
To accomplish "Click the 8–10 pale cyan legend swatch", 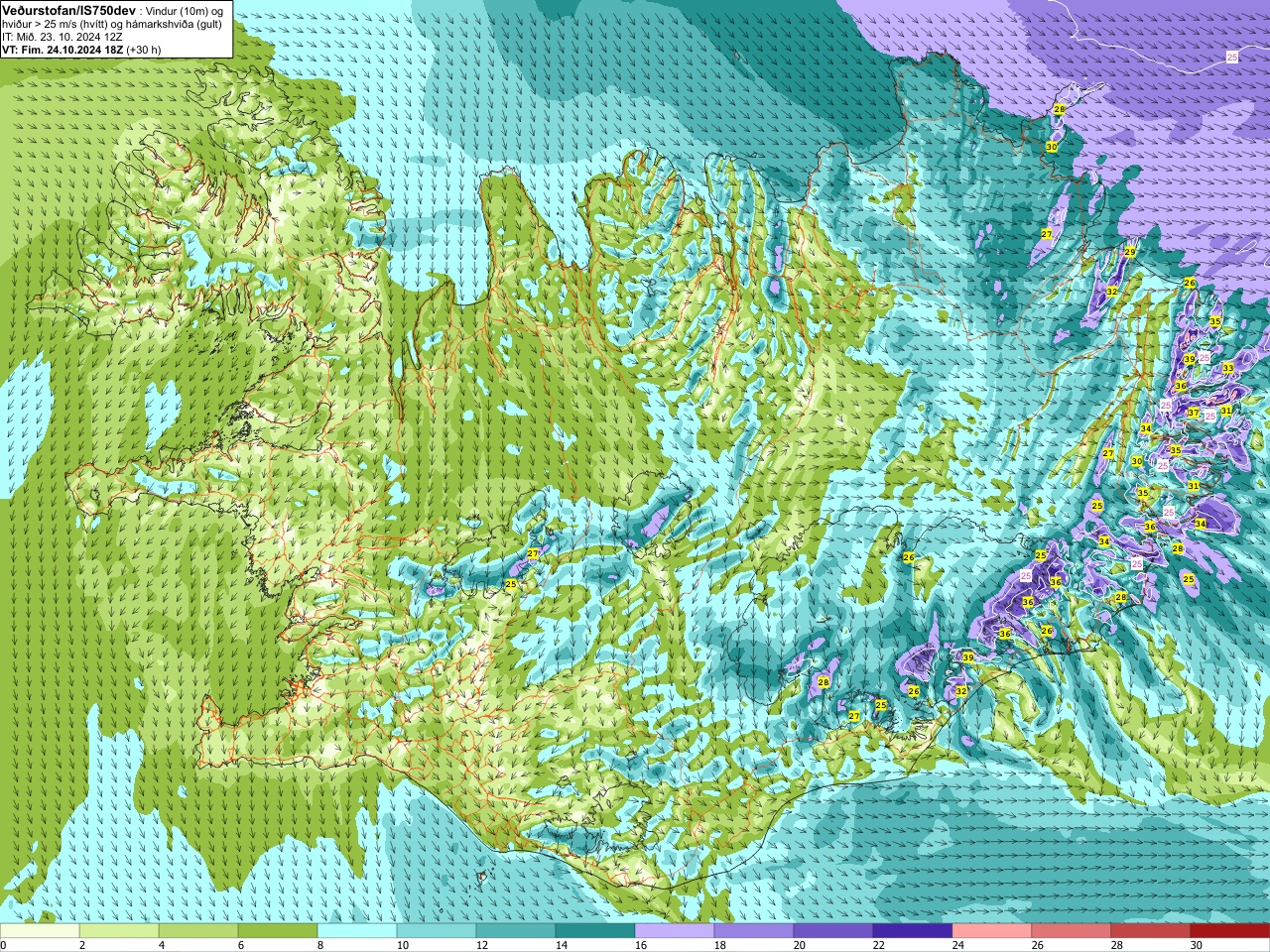I will [357, 931].
